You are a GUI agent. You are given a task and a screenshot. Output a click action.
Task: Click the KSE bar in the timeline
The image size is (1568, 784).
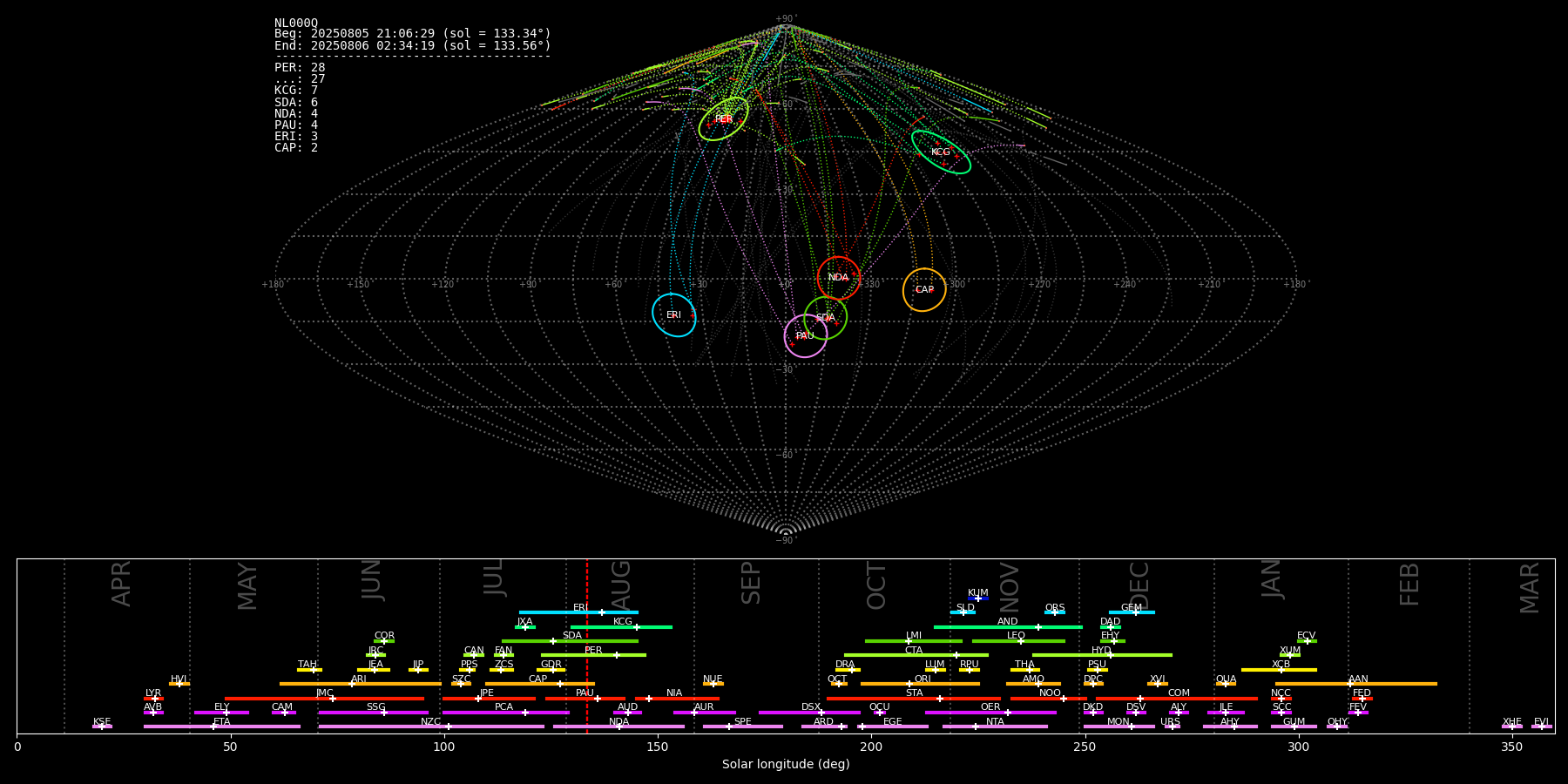pos(102,727)
